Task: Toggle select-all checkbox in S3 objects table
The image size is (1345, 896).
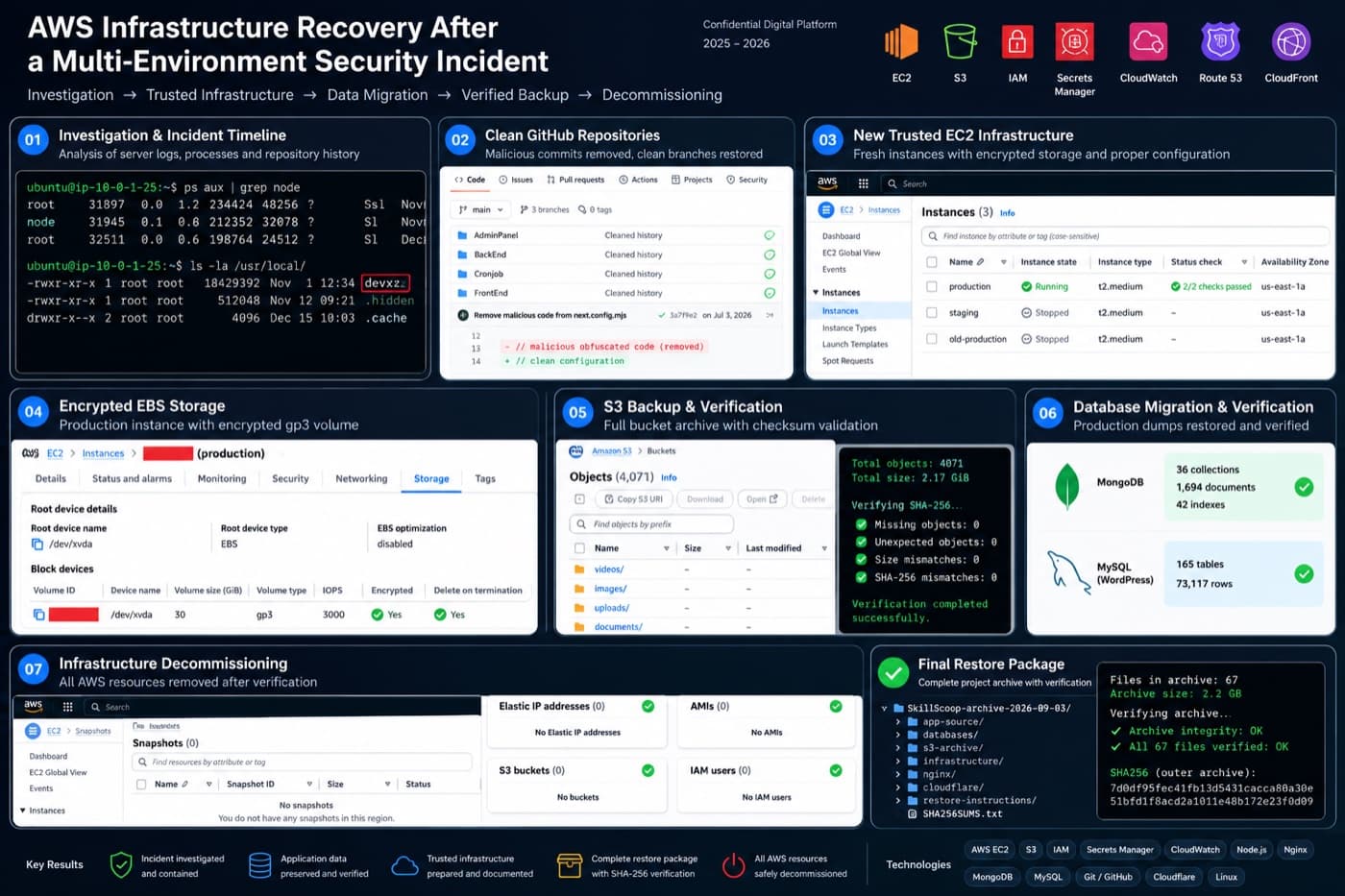Action: (579, 548)
